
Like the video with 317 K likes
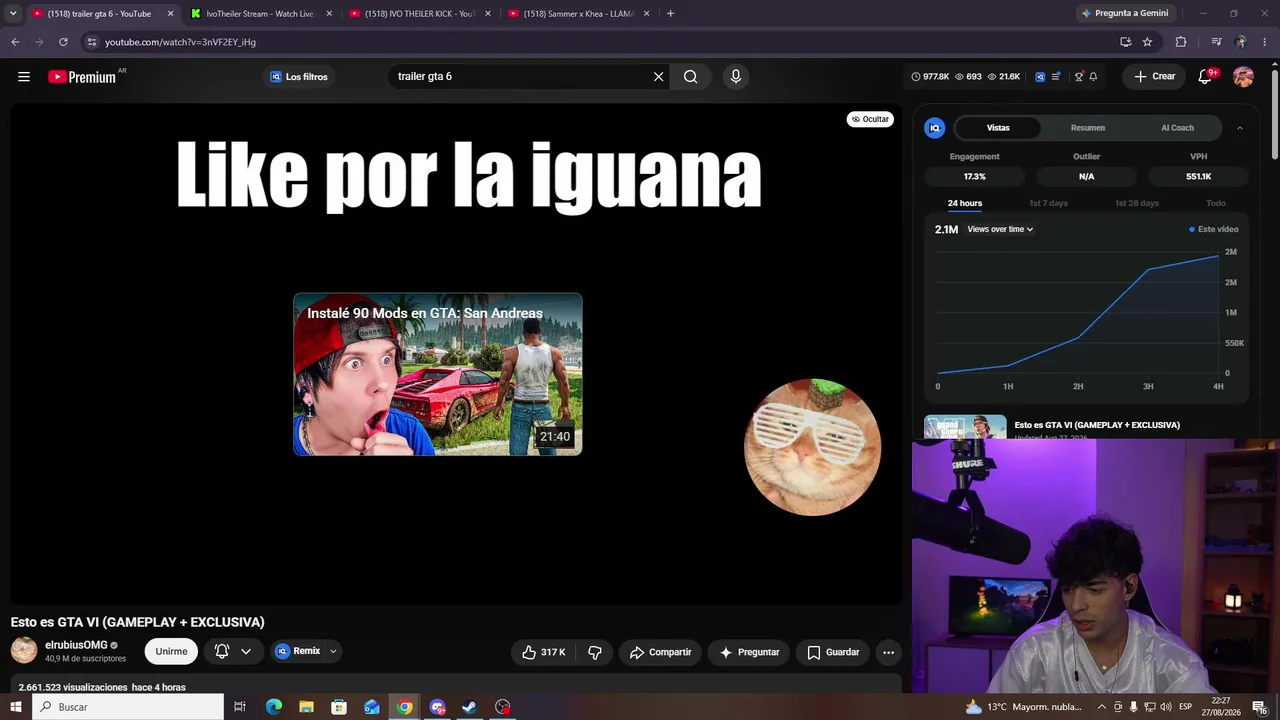[543, 652]
